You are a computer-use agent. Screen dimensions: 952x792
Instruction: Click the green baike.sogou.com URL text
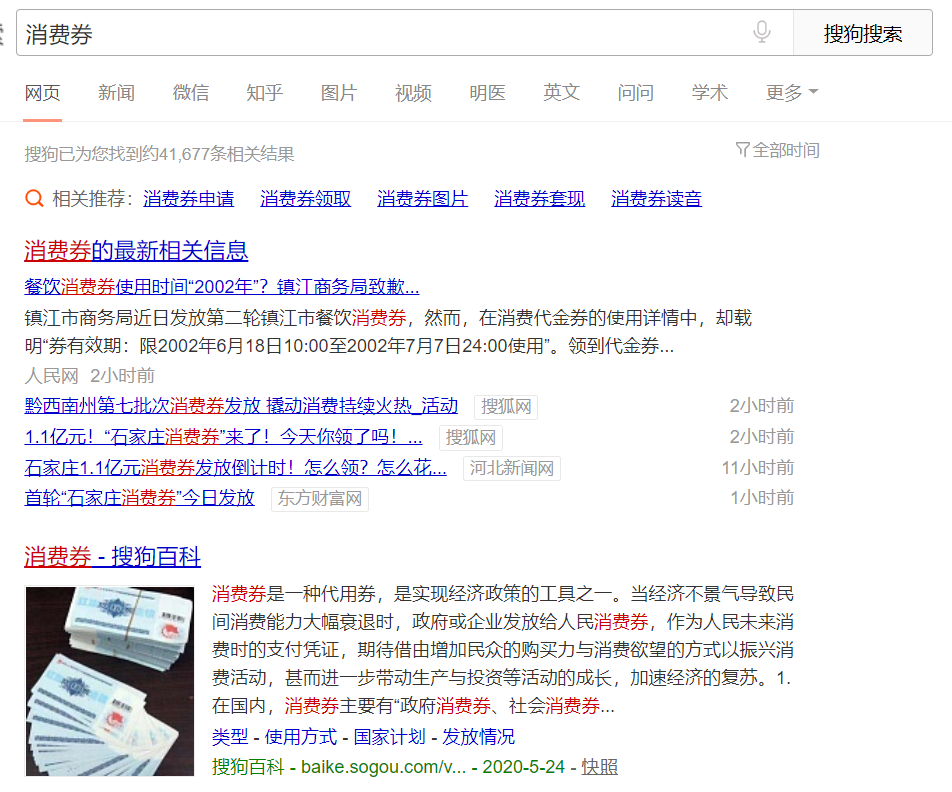[384, 766]
